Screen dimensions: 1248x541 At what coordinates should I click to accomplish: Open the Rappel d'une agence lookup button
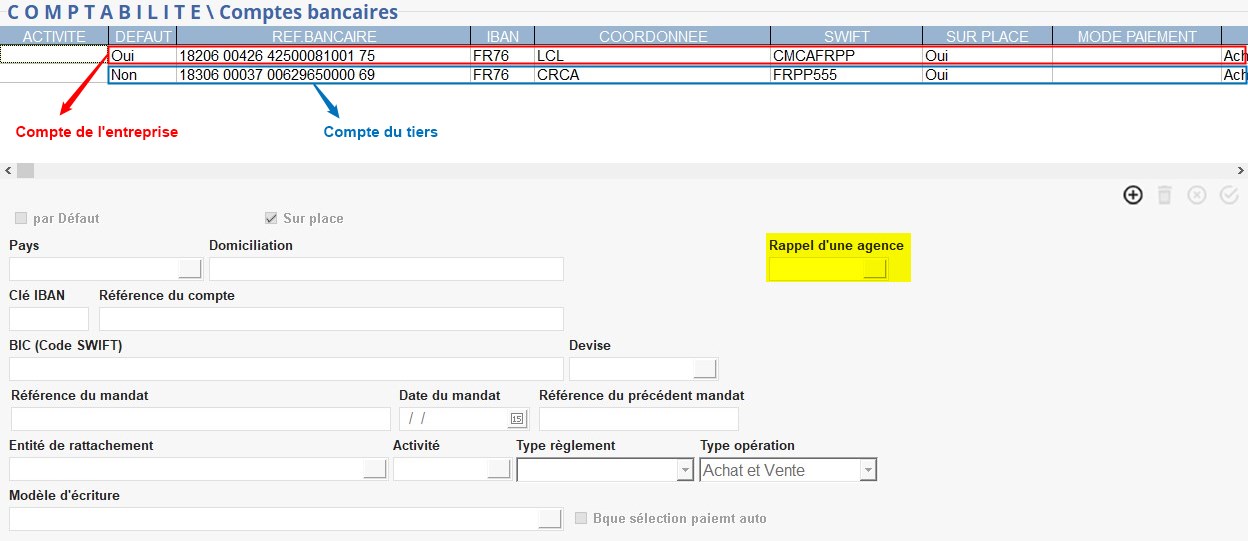(x=874, y=268)
